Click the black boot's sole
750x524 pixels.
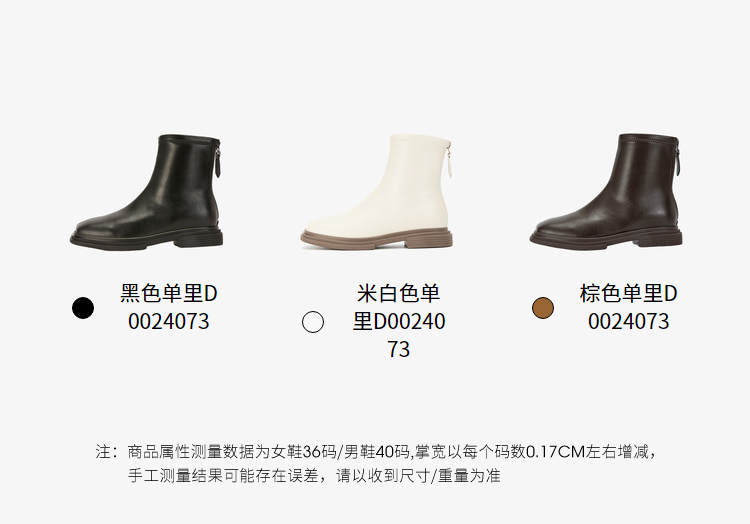pos(146,240)
